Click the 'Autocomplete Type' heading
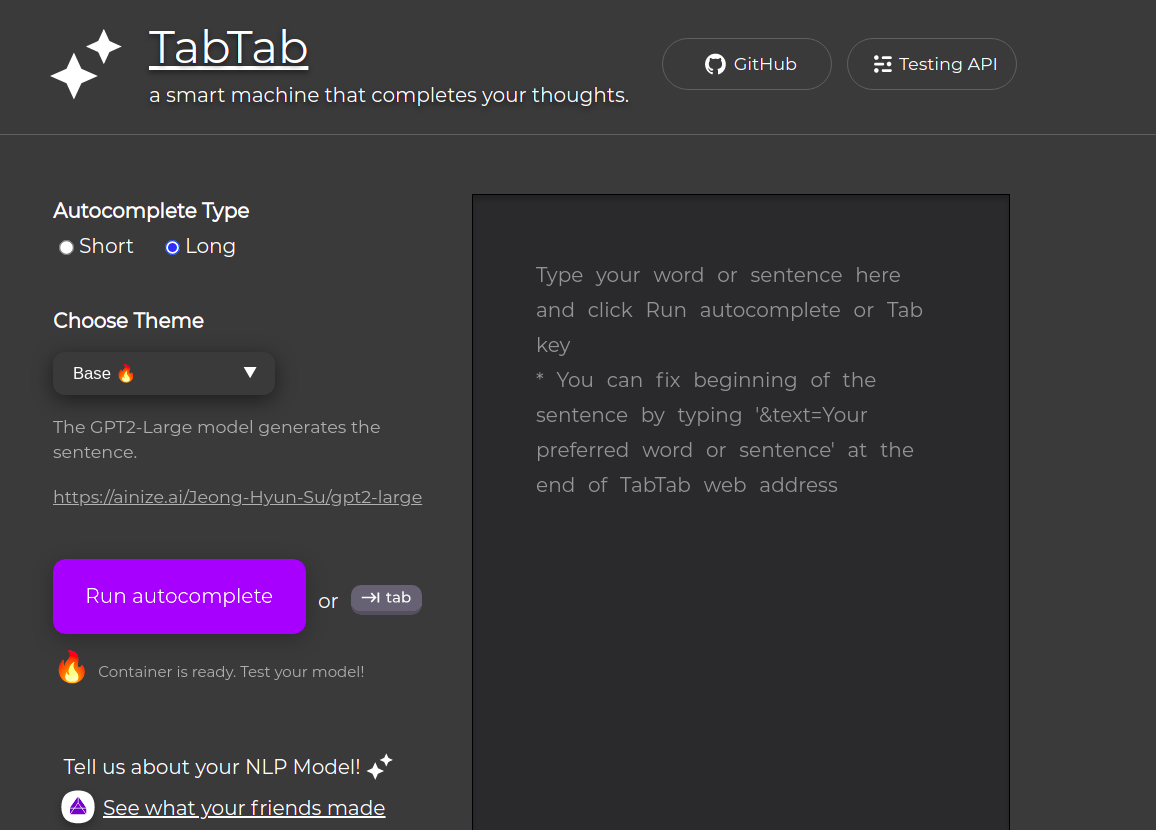This screenshot has width=1156, height=830. tap(151, 211)
